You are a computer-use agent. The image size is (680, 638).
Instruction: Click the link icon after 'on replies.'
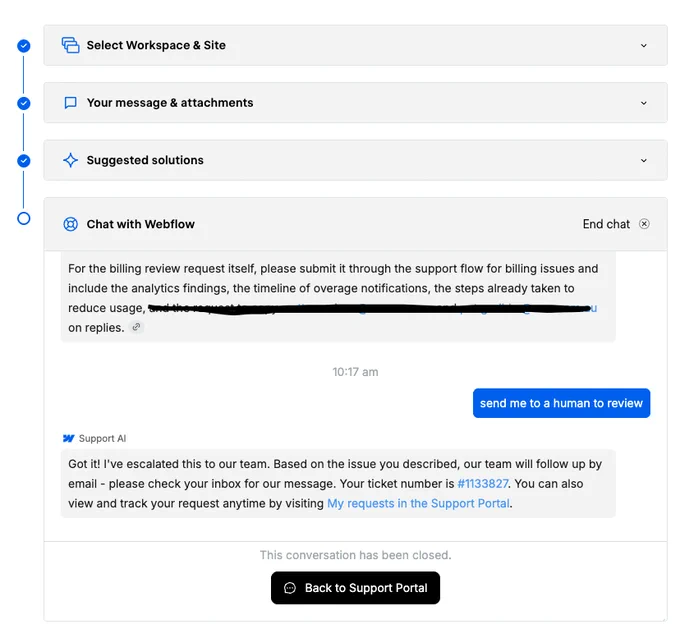[136, 327]
